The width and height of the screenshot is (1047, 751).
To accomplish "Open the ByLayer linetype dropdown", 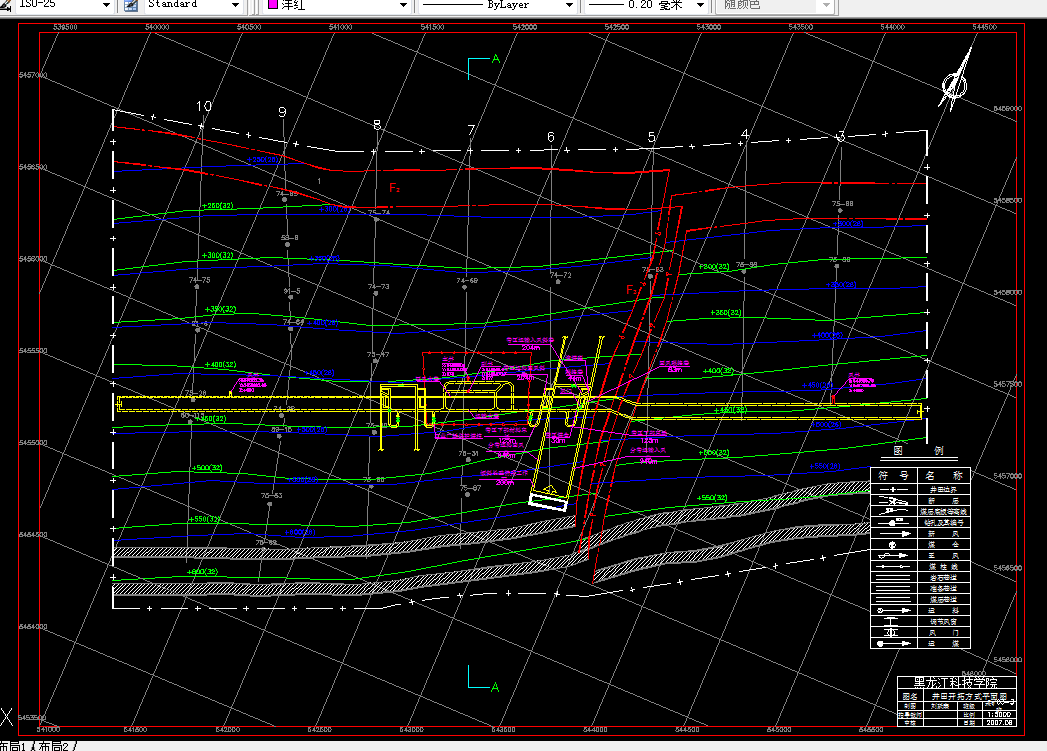I will point(569,5).
